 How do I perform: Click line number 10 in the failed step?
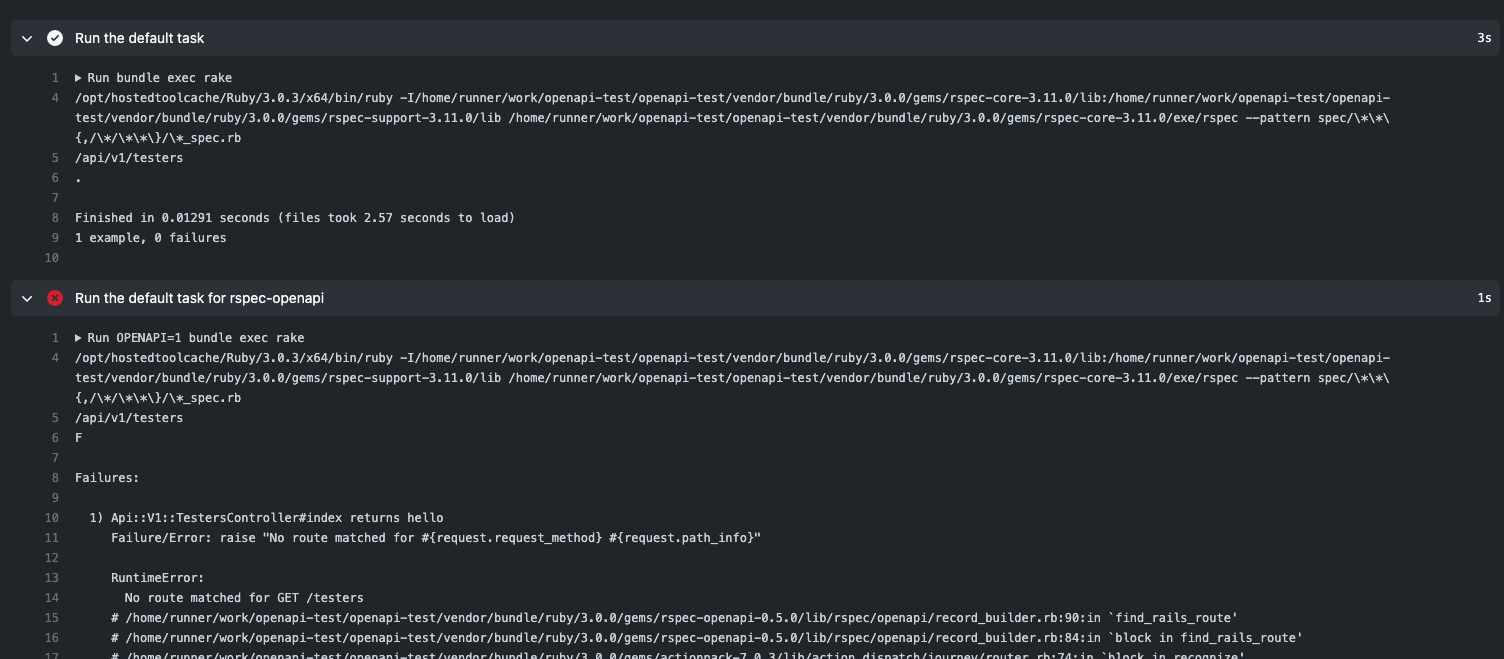(x=52, y=518)
